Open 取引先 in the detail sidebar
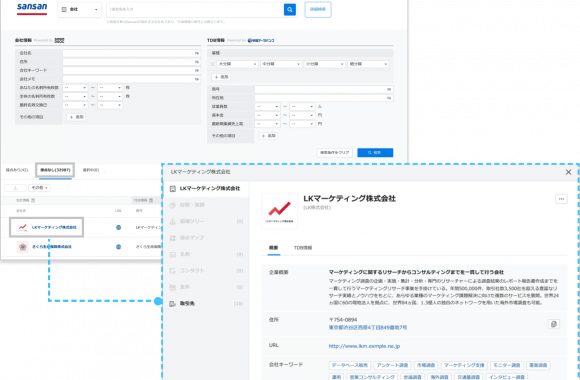 [x=206, y=303]
